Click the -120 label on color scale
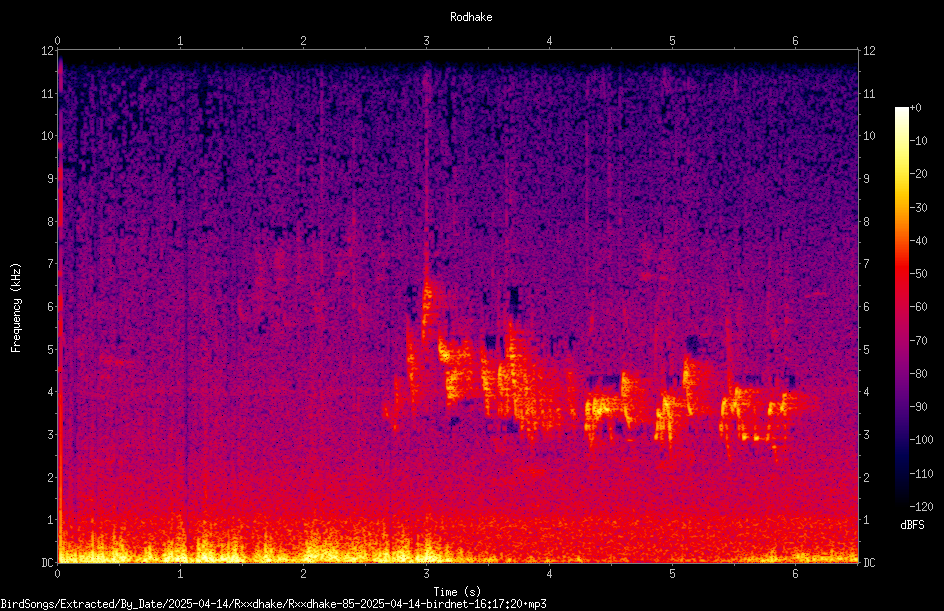 (922, 506)
